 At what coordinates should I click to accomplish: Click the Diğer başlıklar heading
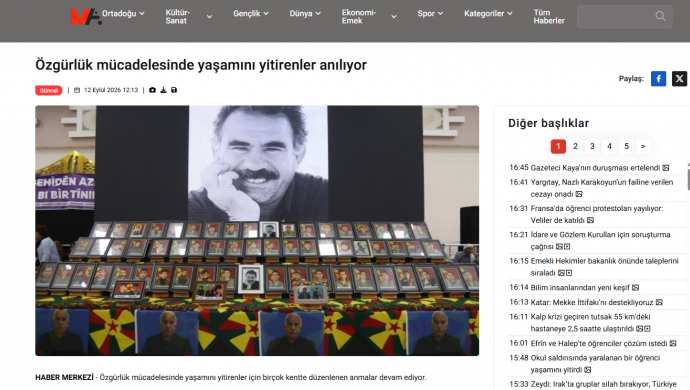(548, 123)
